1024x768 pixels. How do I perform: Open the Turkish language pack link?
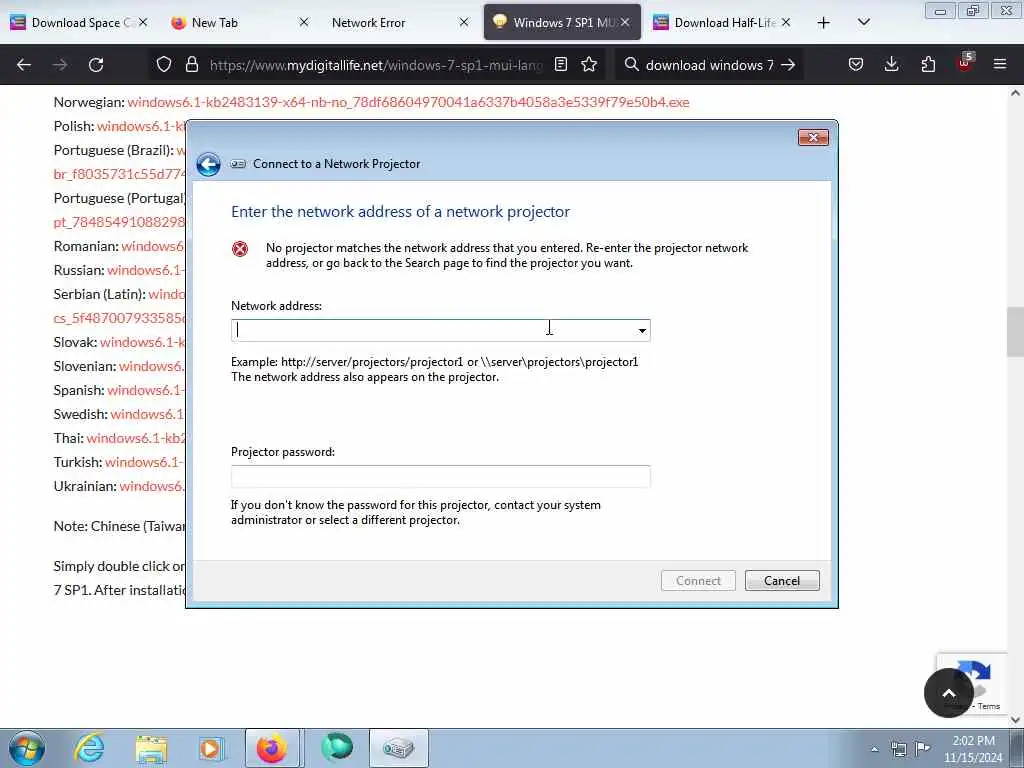pyautogui.click(x=145, y=462)
